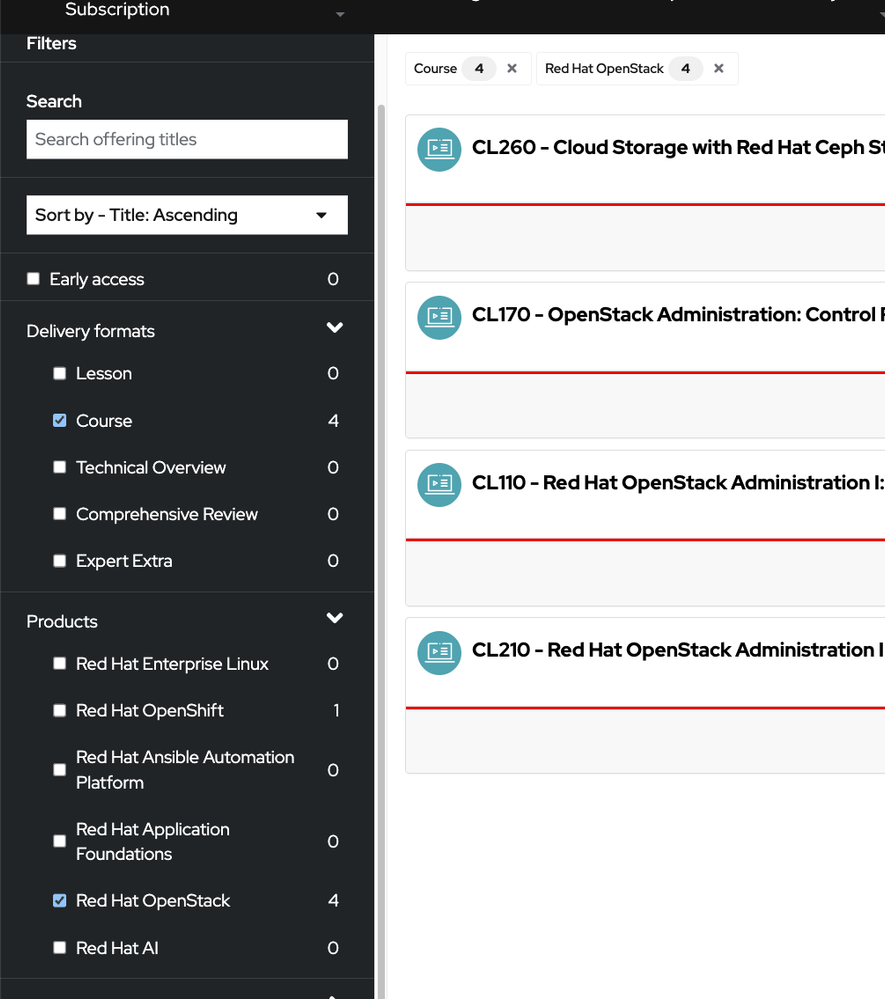Click the CL170 course icon
Screen dimensions: 885x999
[439, 316]
